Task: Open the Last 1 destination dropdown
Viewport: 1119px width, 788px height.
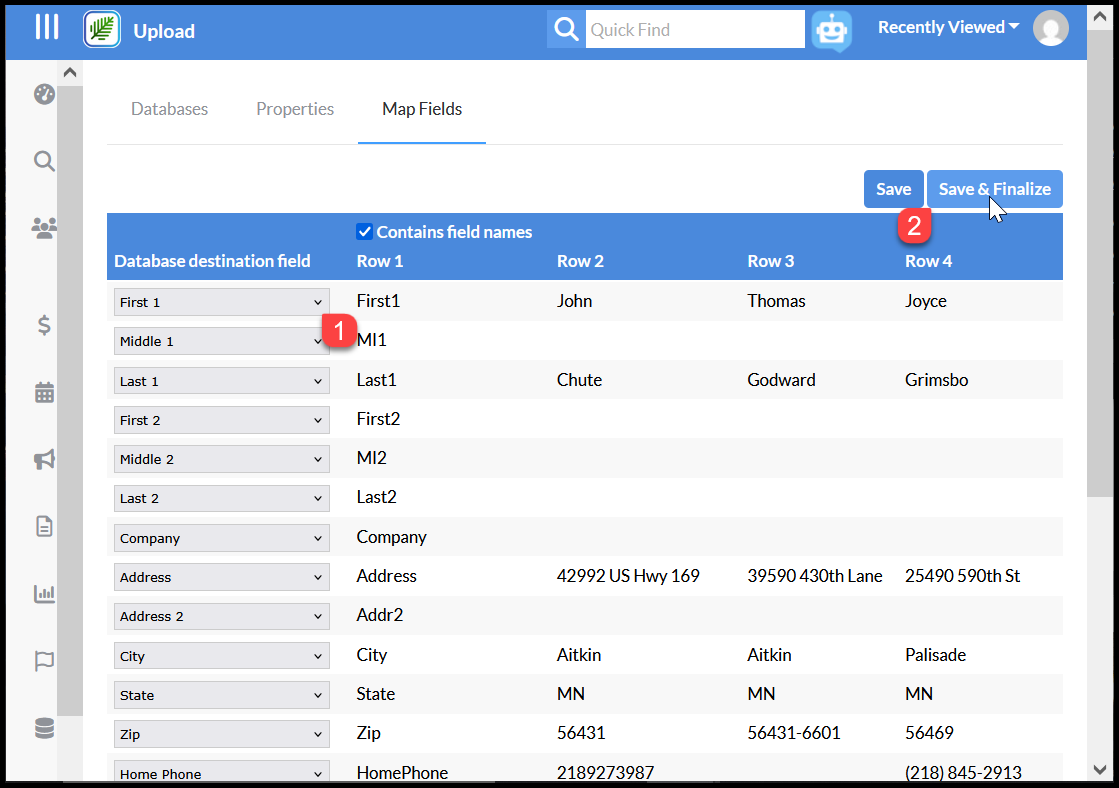Action: click(222, 381)
